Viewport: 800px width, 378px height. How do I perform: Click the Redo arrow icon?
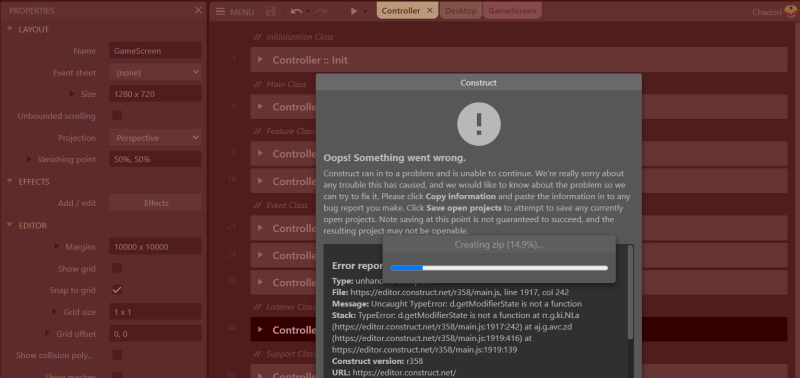click(321, 11)
